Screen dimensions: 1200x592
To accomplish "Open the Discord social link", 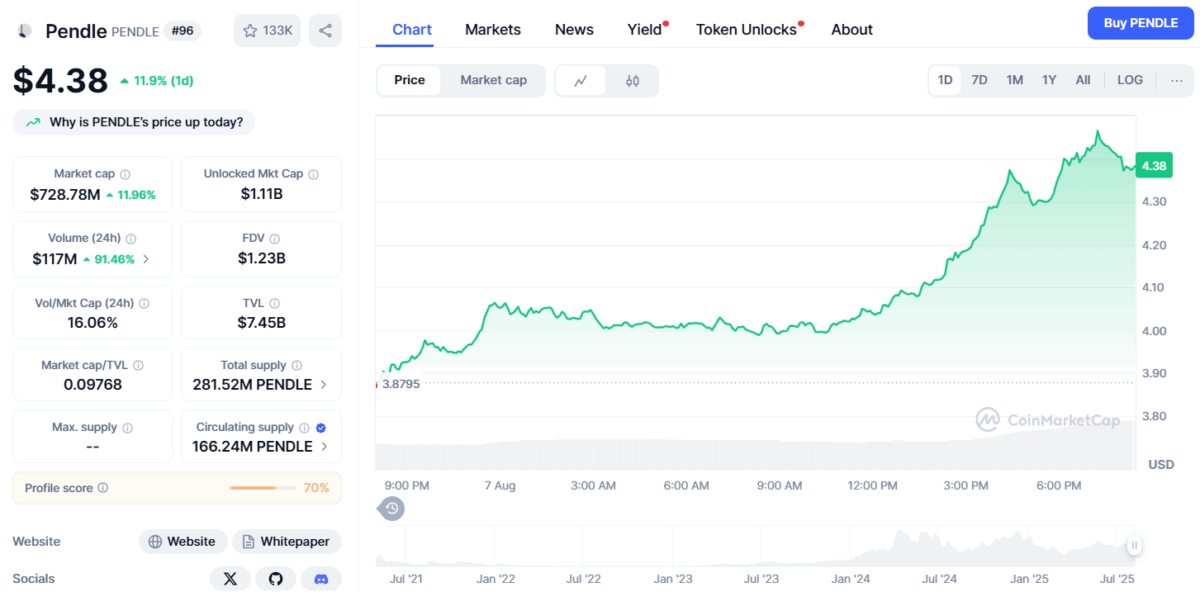I will (321, 579).
